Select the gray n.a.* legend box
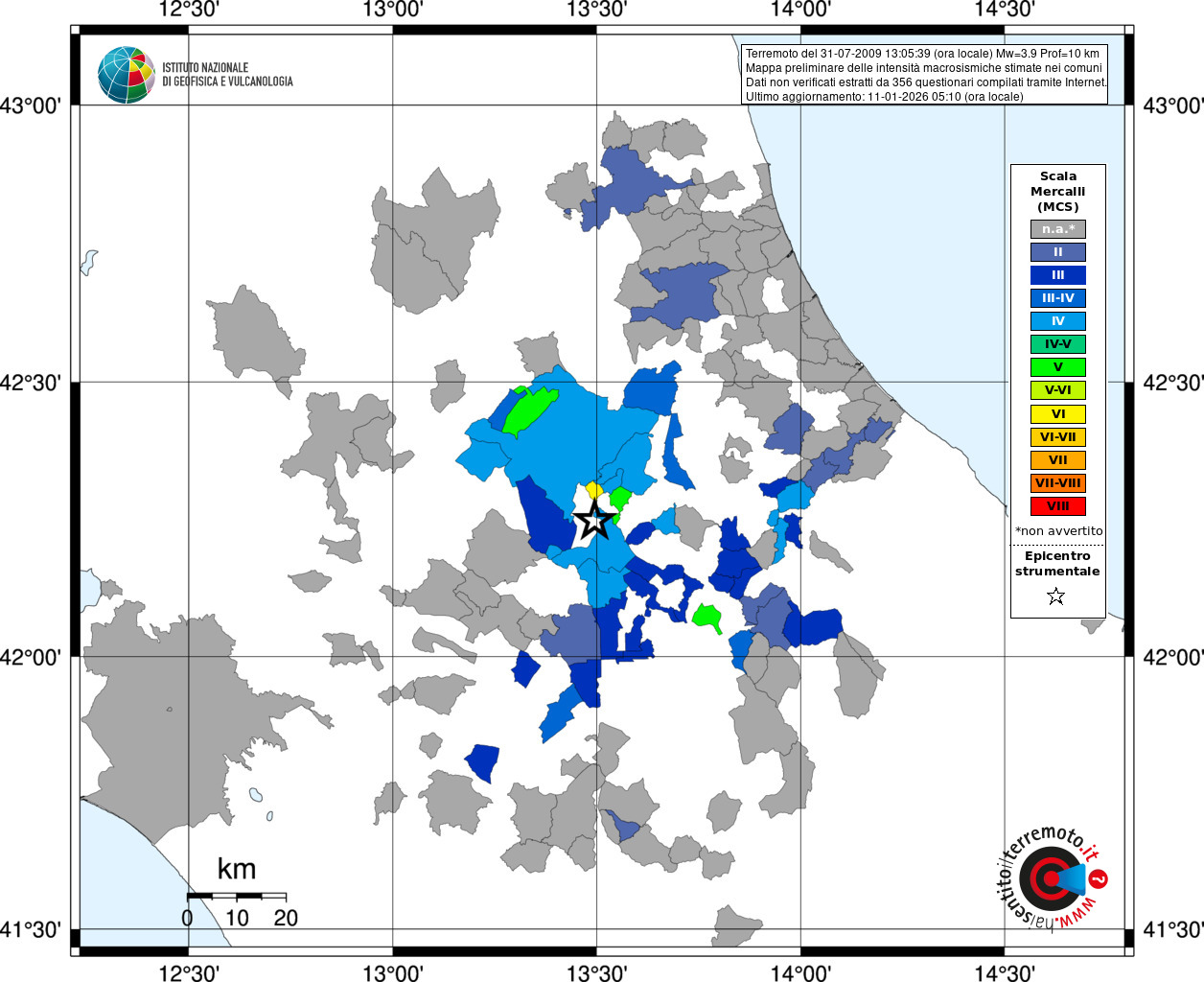Screen dimensions: 1204x982 1057,229
